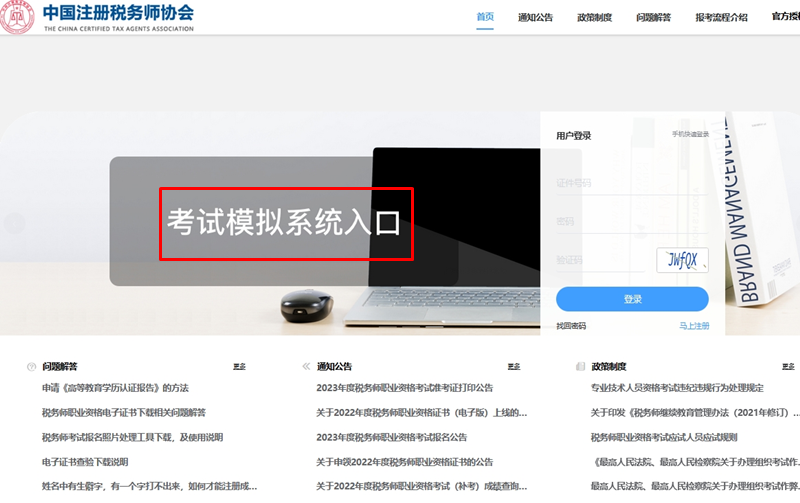Image resolution: width=800 pixels, height=503 pixels.
Task: Click the 政策制度 section heading
Action: pos(609,366)
